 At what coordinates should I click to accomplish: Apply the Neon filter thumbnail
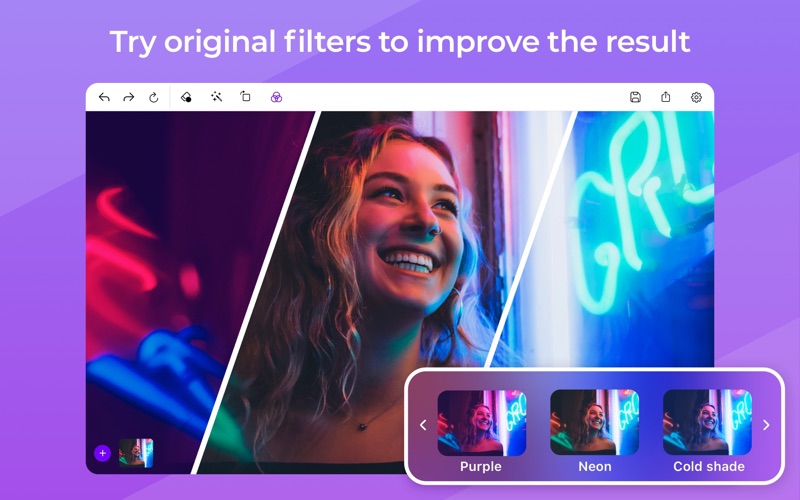coord(594,422)
